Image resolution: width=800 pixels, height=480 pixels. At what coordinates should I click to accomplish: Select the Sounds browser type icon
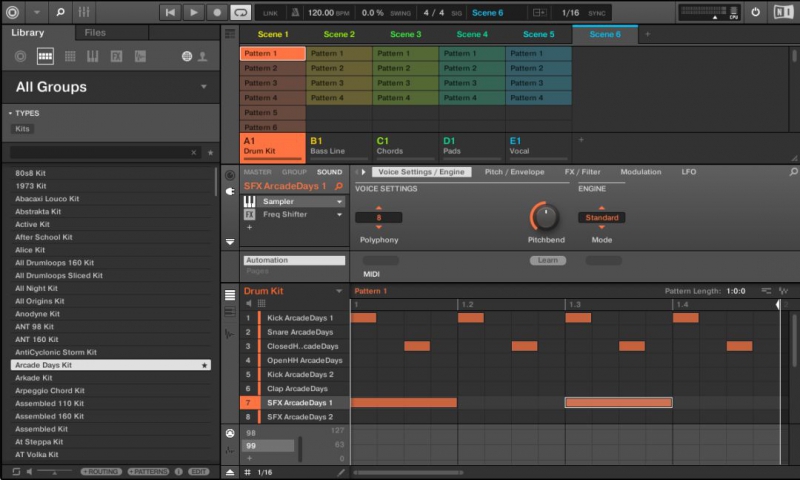click(x=70, y=56)
